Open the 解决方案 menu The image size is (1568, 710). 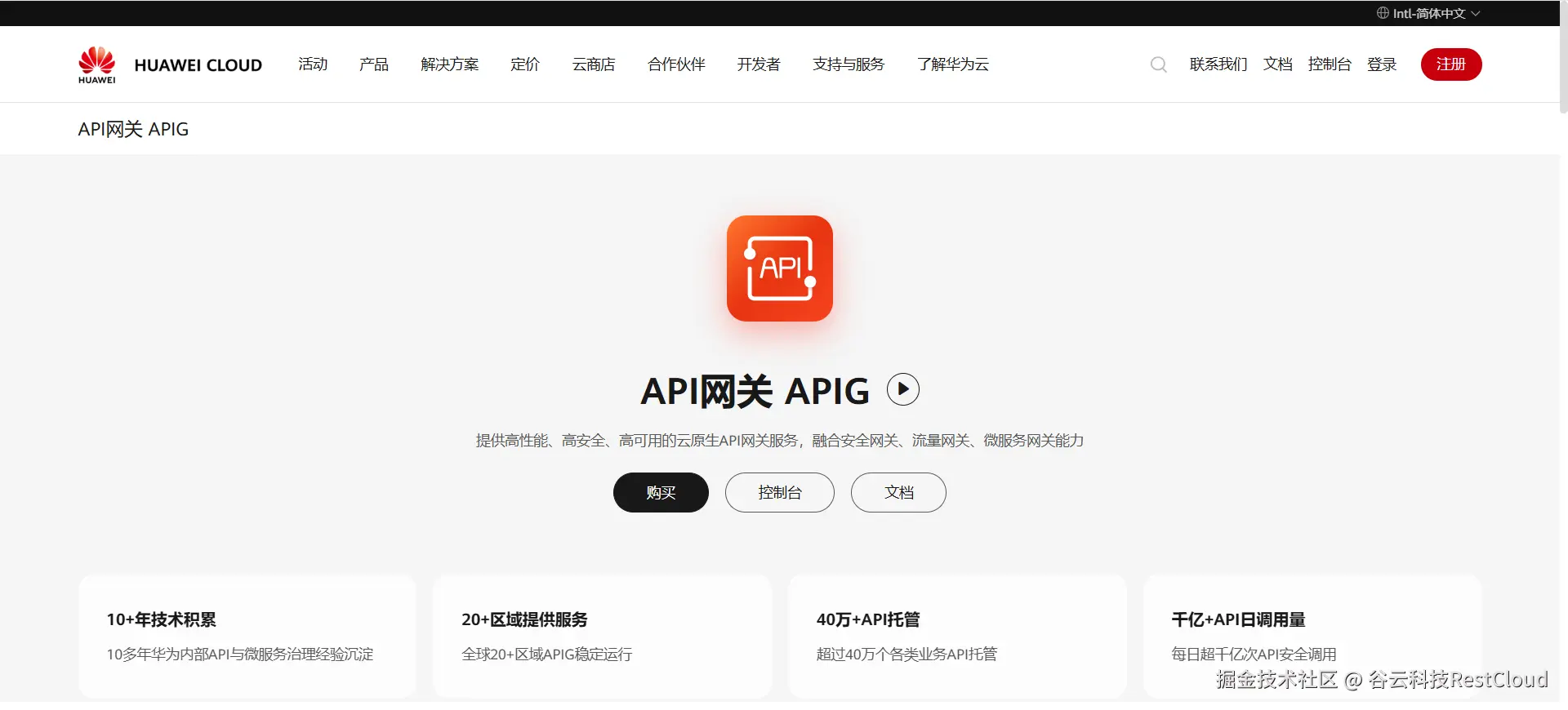tap(450, 64)
